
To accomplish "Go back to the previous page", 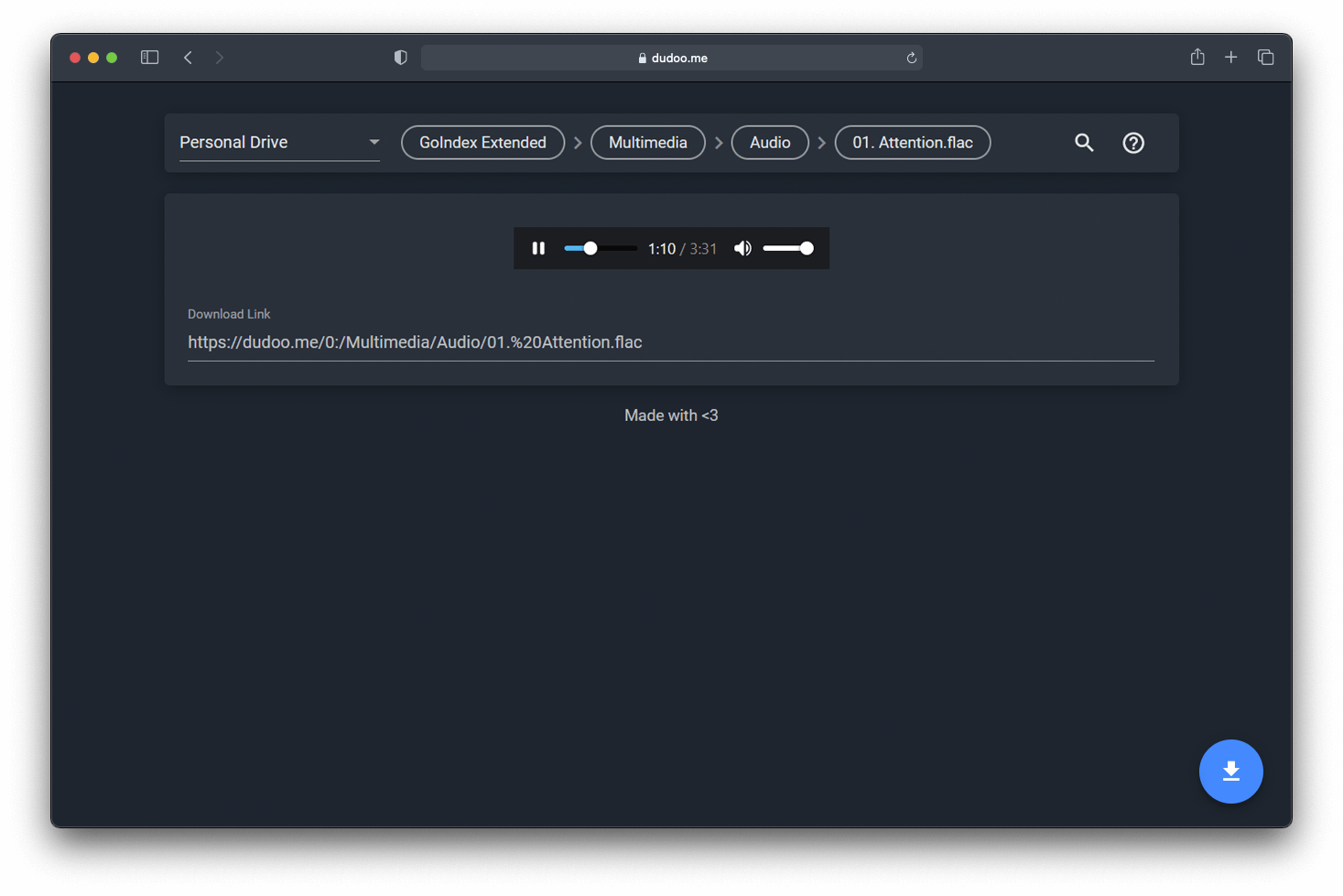I will pyautogui.click(x=189, y=58).
